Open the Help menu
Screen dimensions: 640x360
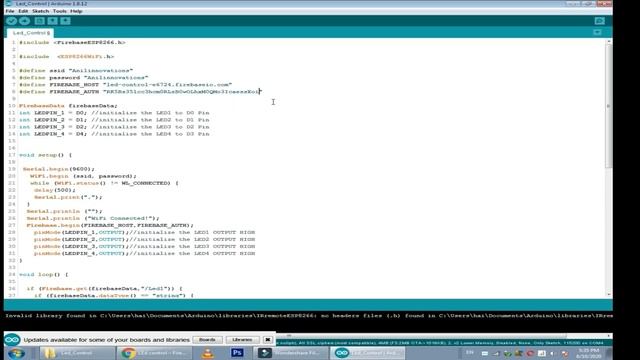(76, 11)
